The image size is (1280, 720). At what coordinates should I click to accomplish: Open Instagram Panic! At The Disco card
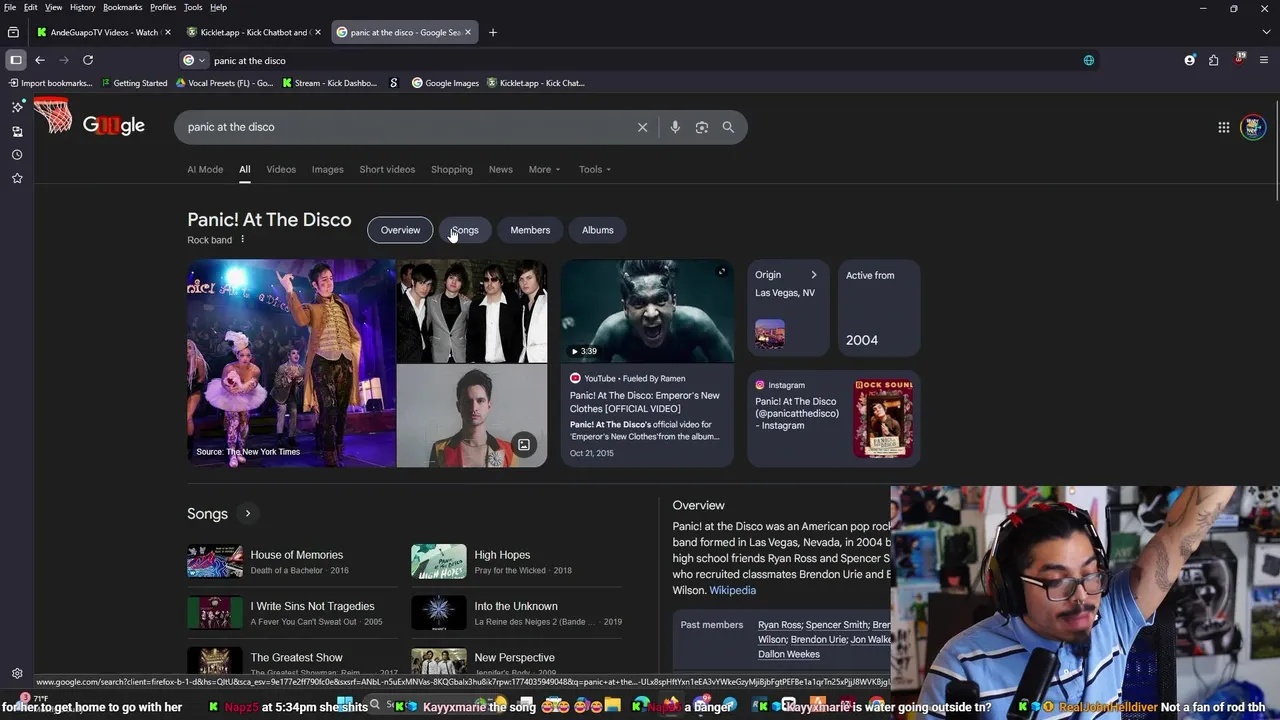pos(834,418)
